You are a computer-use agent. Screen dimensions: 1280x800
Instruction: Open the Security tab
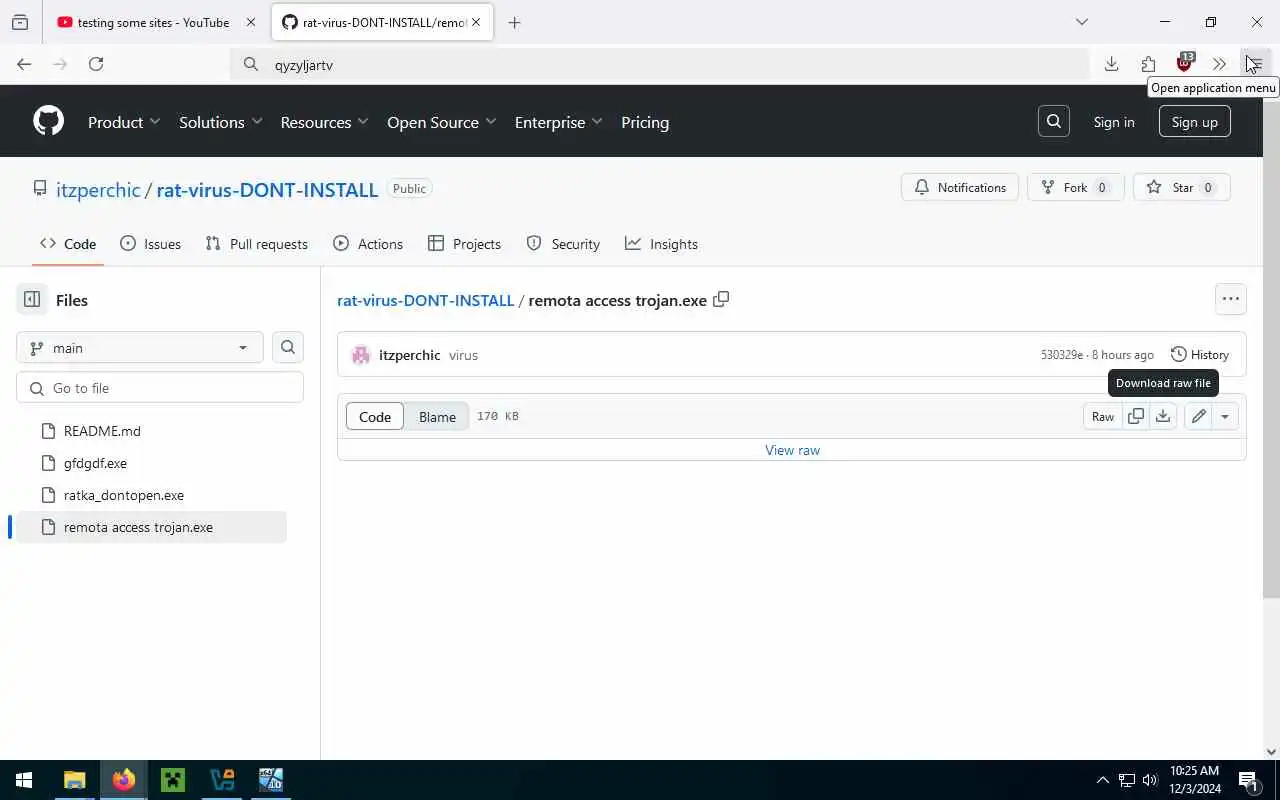563,244
